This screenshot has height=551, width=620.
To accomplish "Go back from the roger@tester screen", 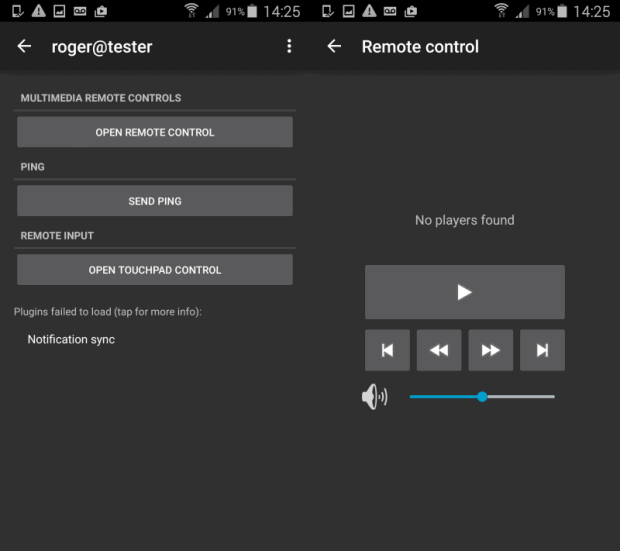I will 25,47.
